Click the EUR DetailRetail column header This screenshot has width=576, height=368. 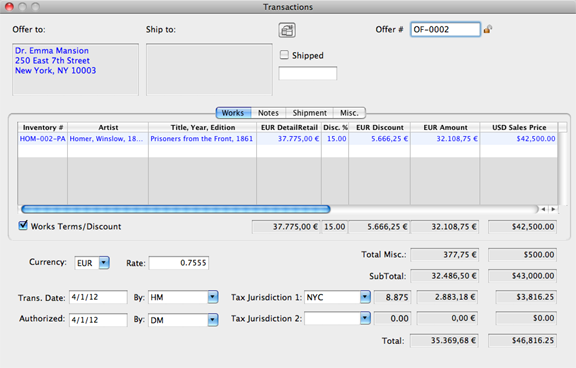(x=289, y=127)
